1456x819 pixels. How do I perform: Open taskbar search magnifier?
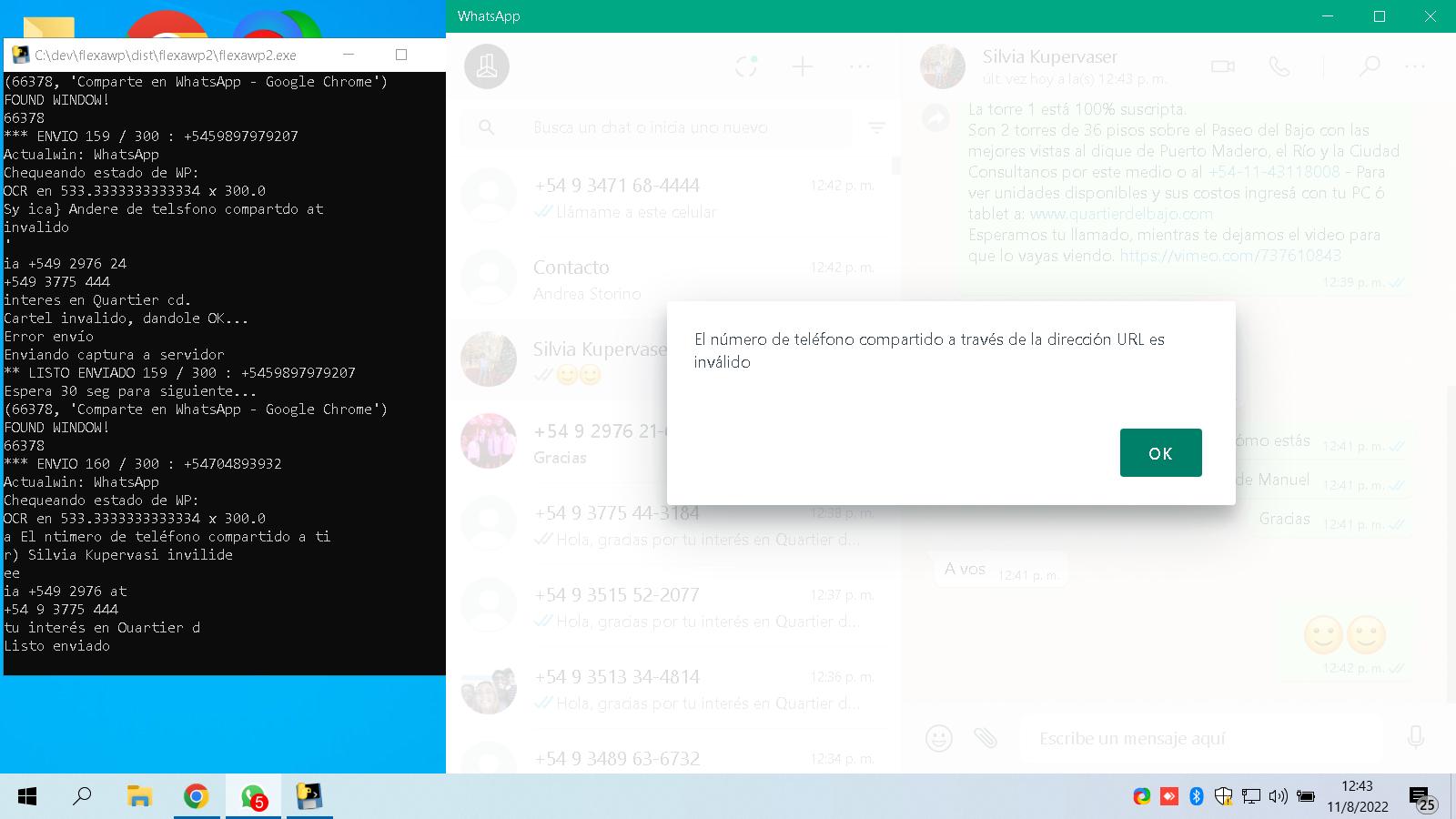coord(82,796)
